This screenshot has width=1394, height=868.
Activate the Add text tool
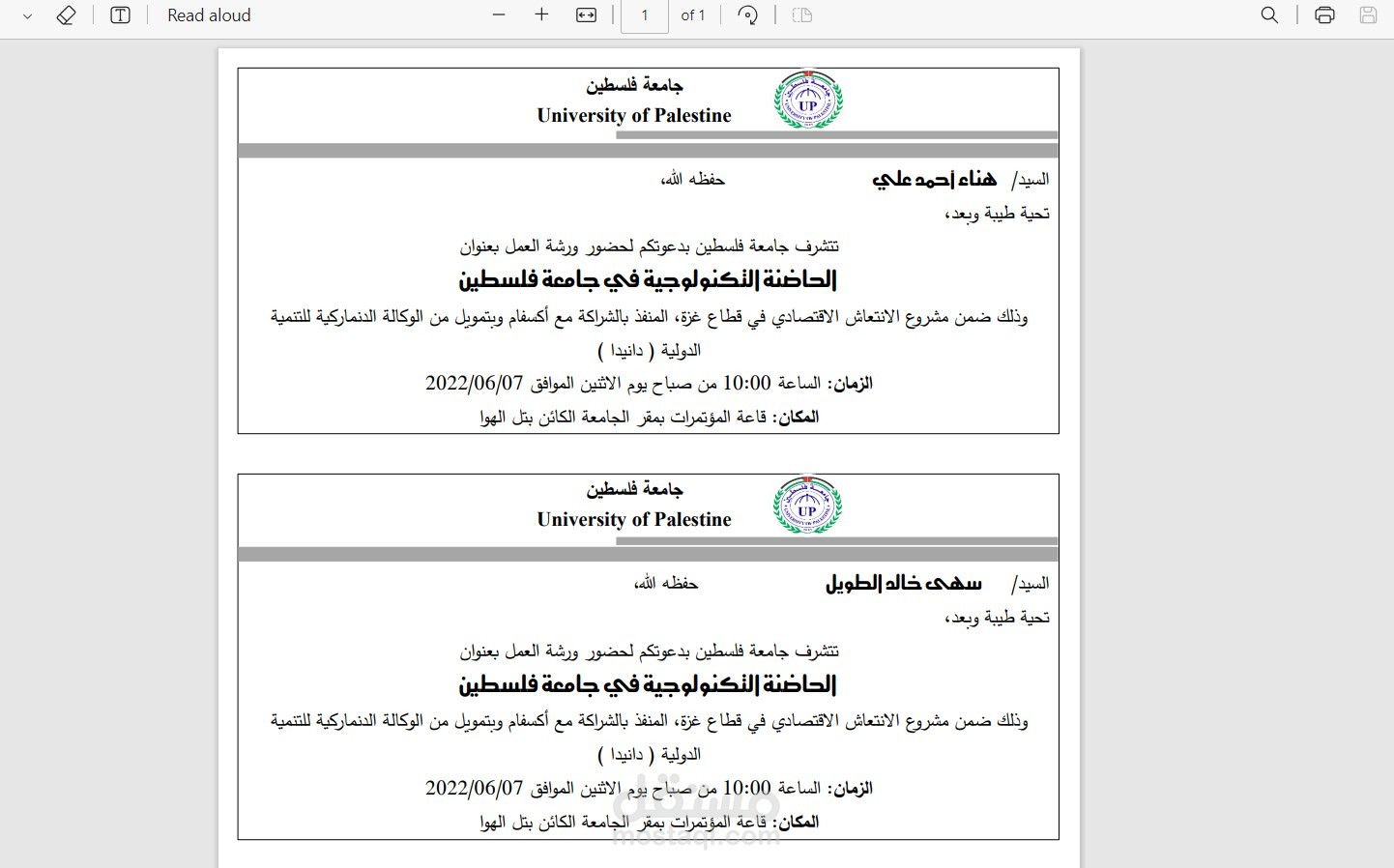[120, 15]
